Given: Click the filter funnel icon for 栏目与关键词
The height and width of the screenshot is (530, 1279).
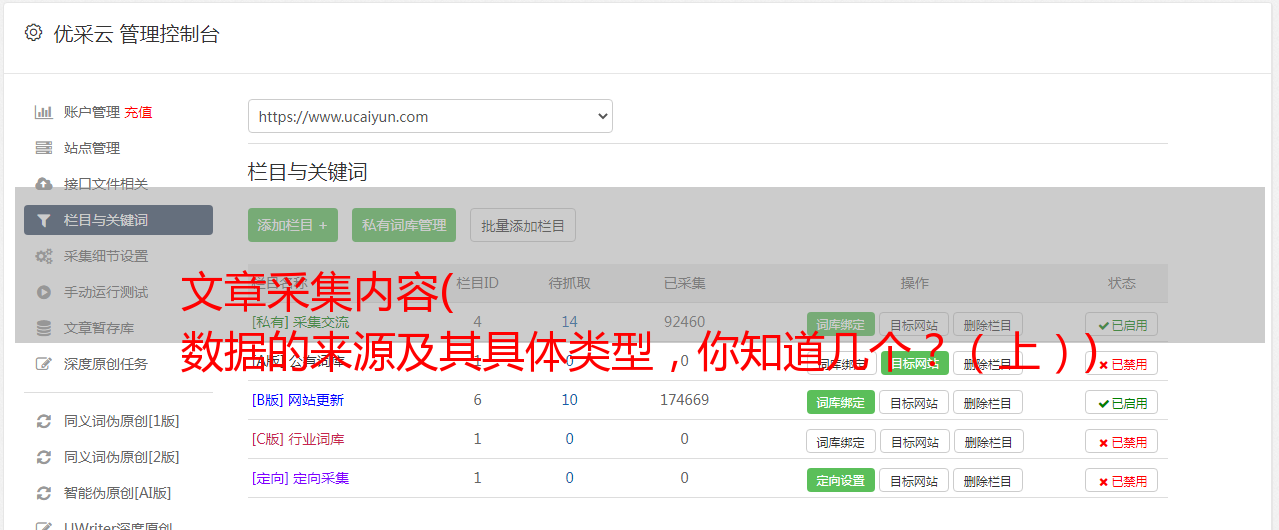Looking at the screenshot, I should 43,220.
